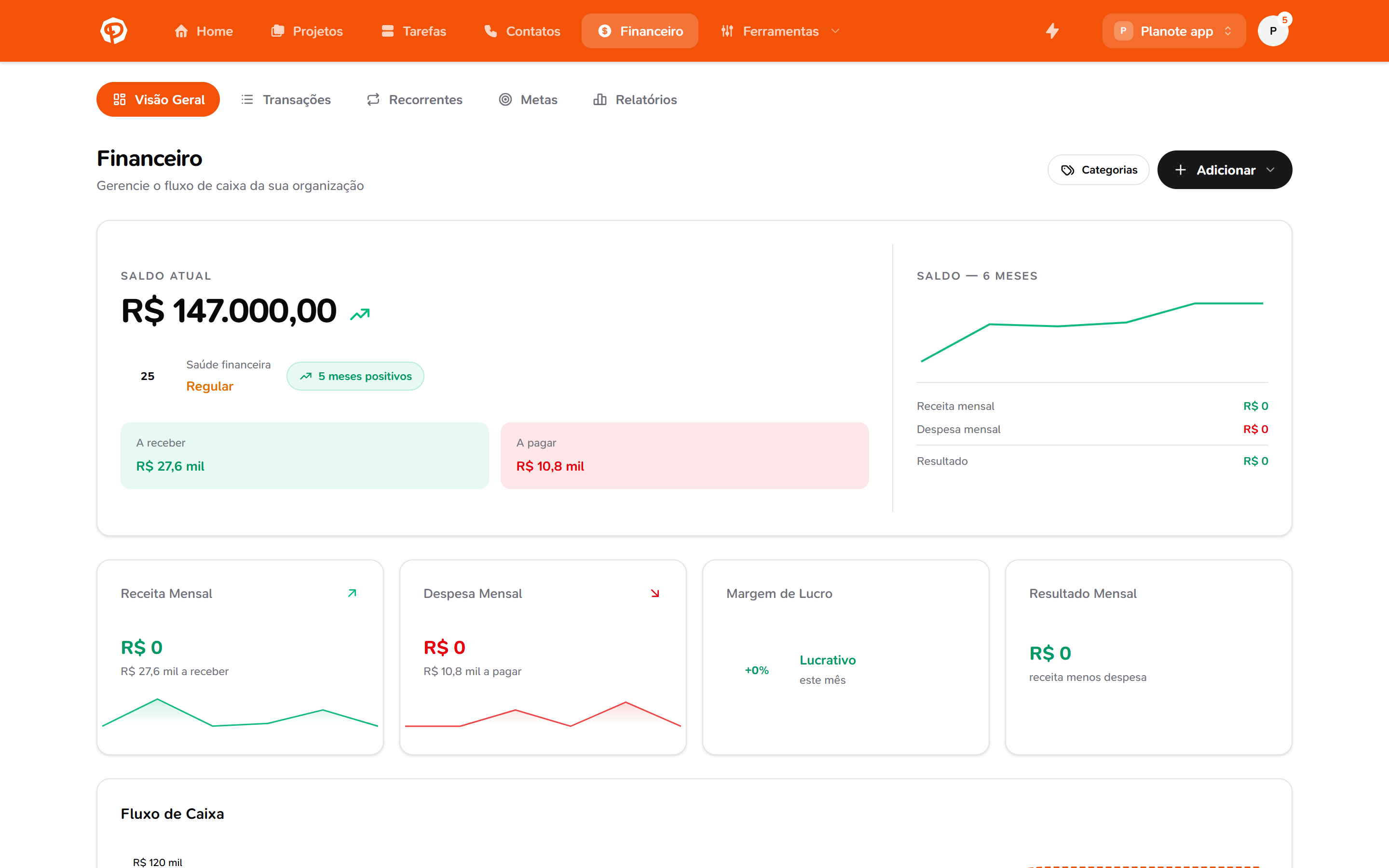Select the Financeiro menu item
Viewport: 1389px width, 868px height.
(x=640, y=31)
